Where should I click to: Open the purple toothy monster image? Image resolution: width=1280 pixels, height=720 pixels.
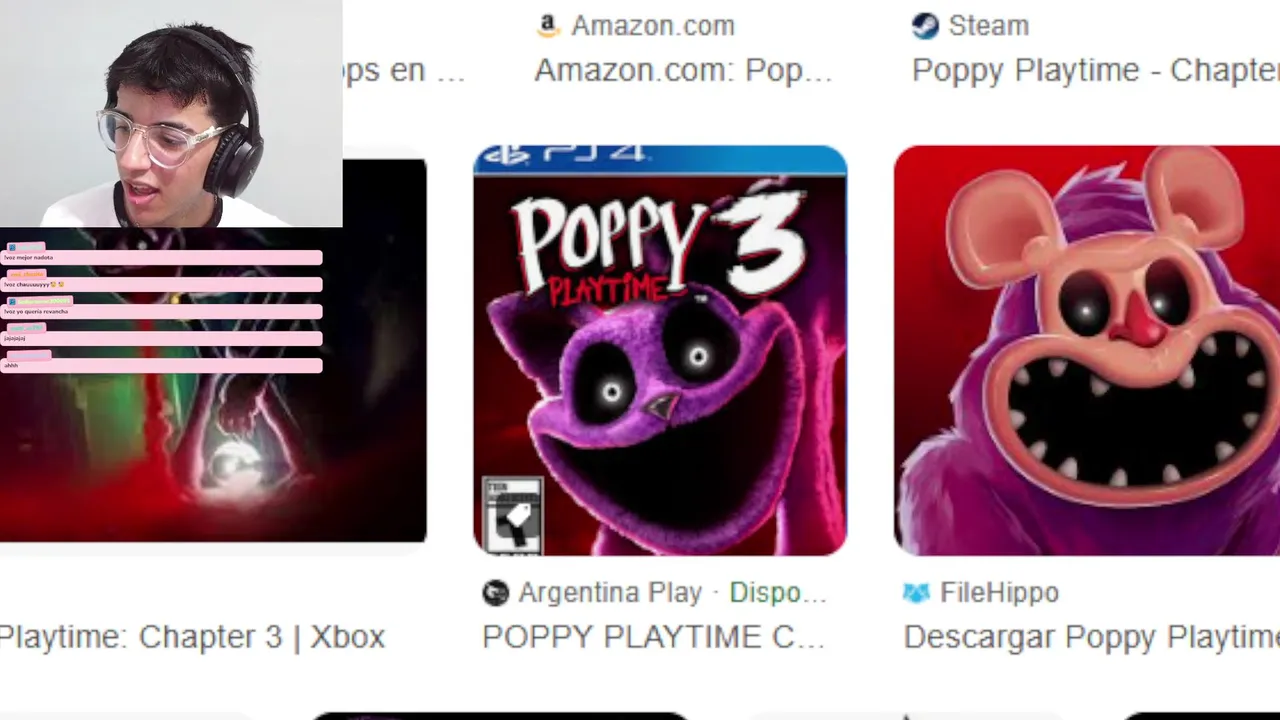(x=1087, y=350)
